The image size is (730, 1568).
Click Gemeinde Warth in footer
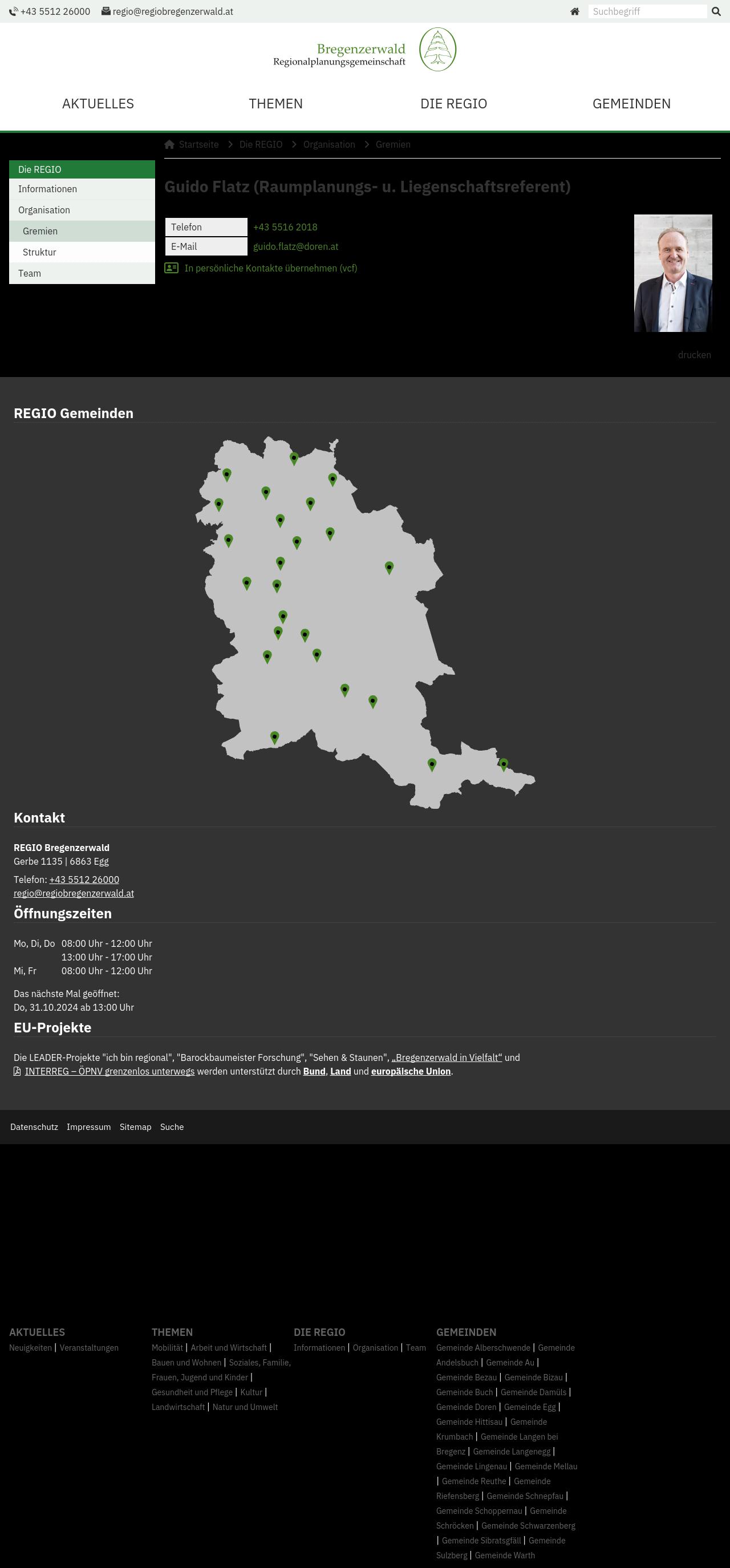505,1555
